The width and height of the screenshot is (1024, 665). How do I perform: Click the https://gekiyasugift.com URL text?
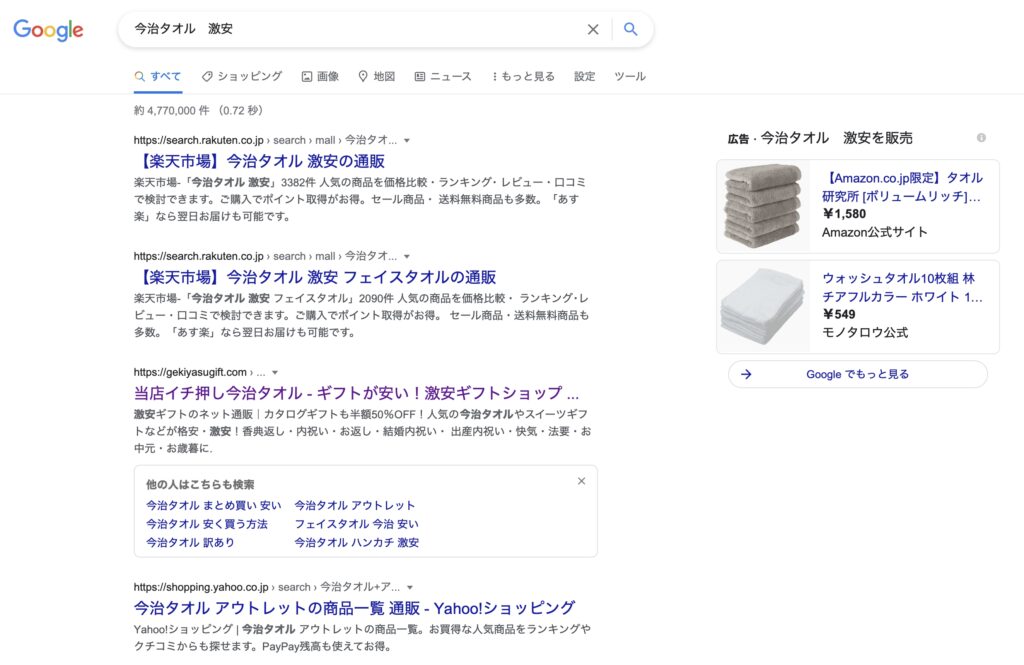pyautogui.click(x=190, y=372)
